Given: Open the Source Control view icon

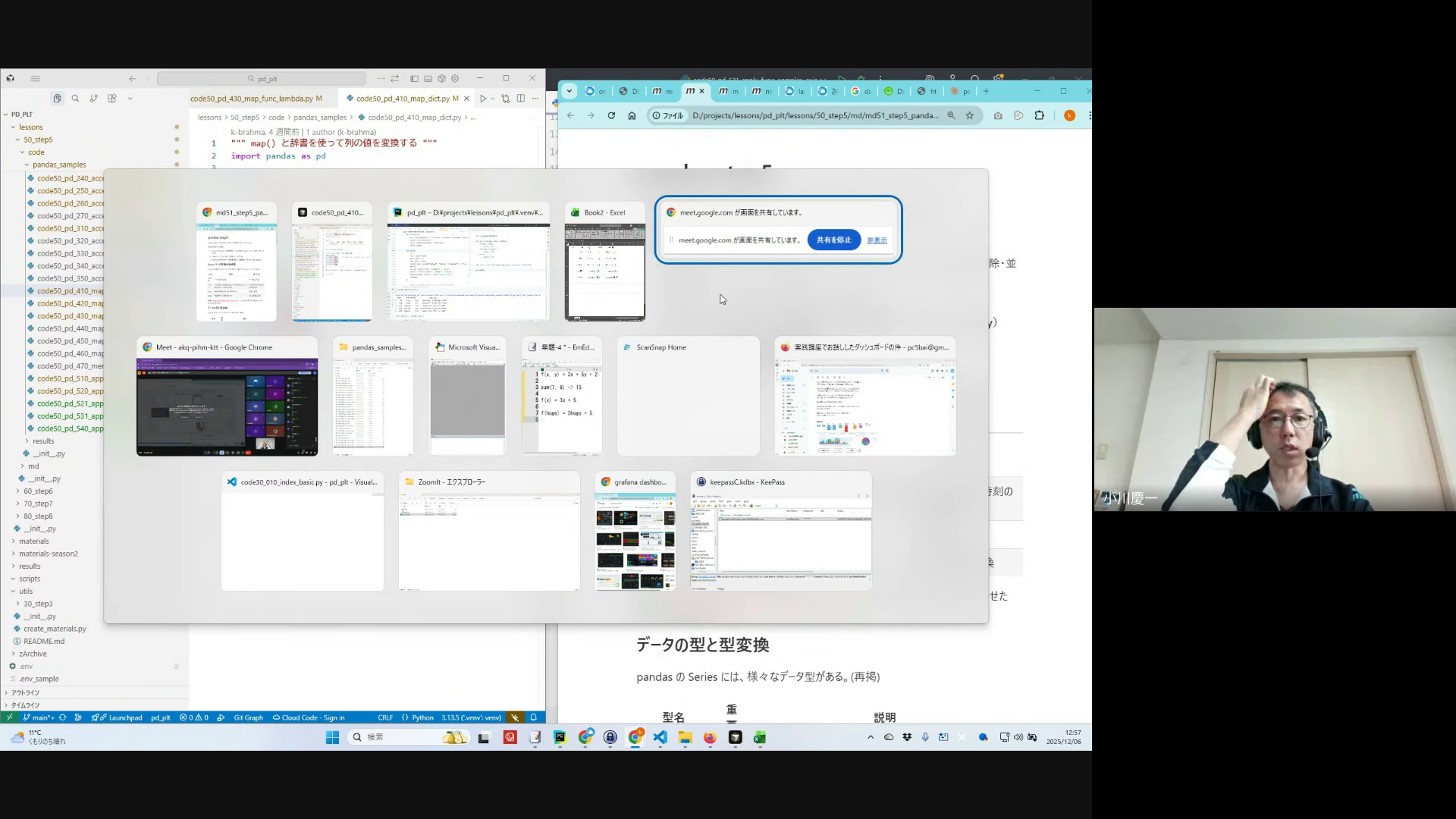Looking at the screenshot, I should [93, 99].
